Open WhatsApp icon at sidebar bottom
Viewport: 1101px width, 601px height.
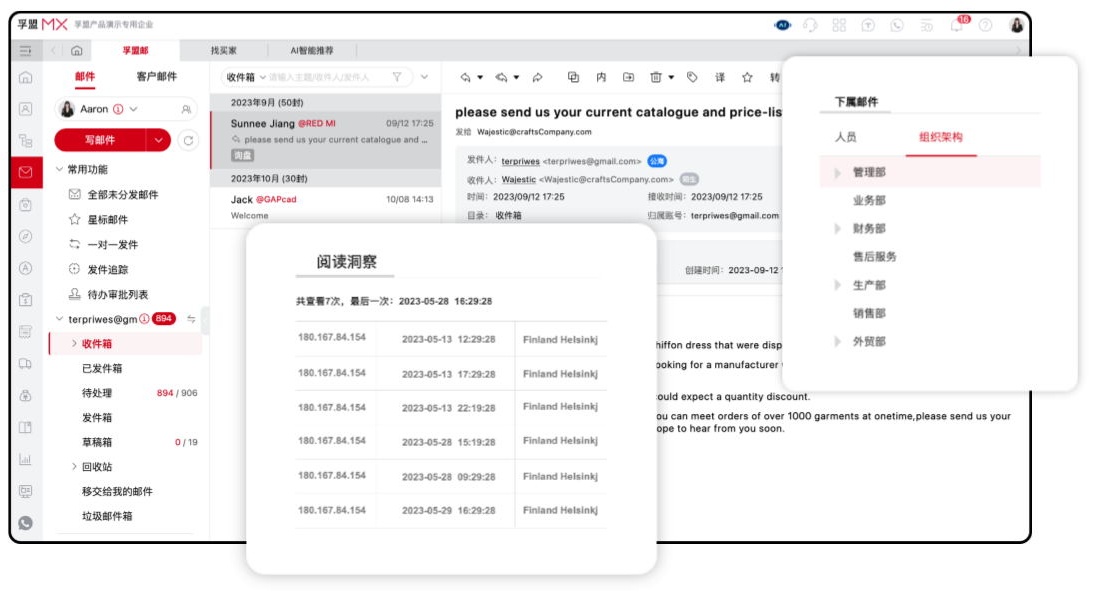click(x=25, y=522)
